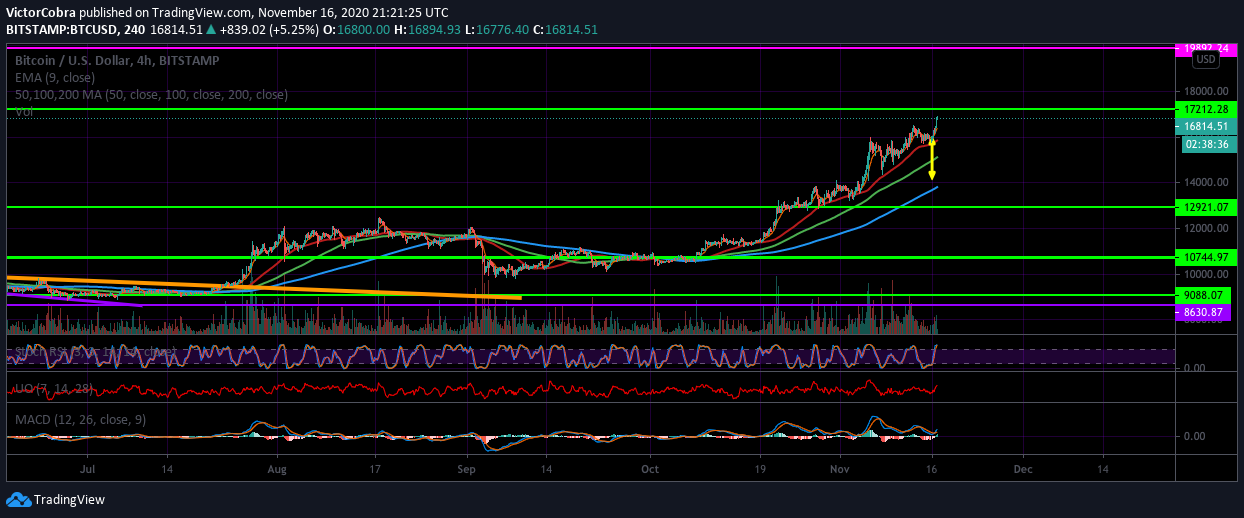1244x518 pixels.
Task: Click the green up-triangle price change icon
Action: tap(213, 29)
